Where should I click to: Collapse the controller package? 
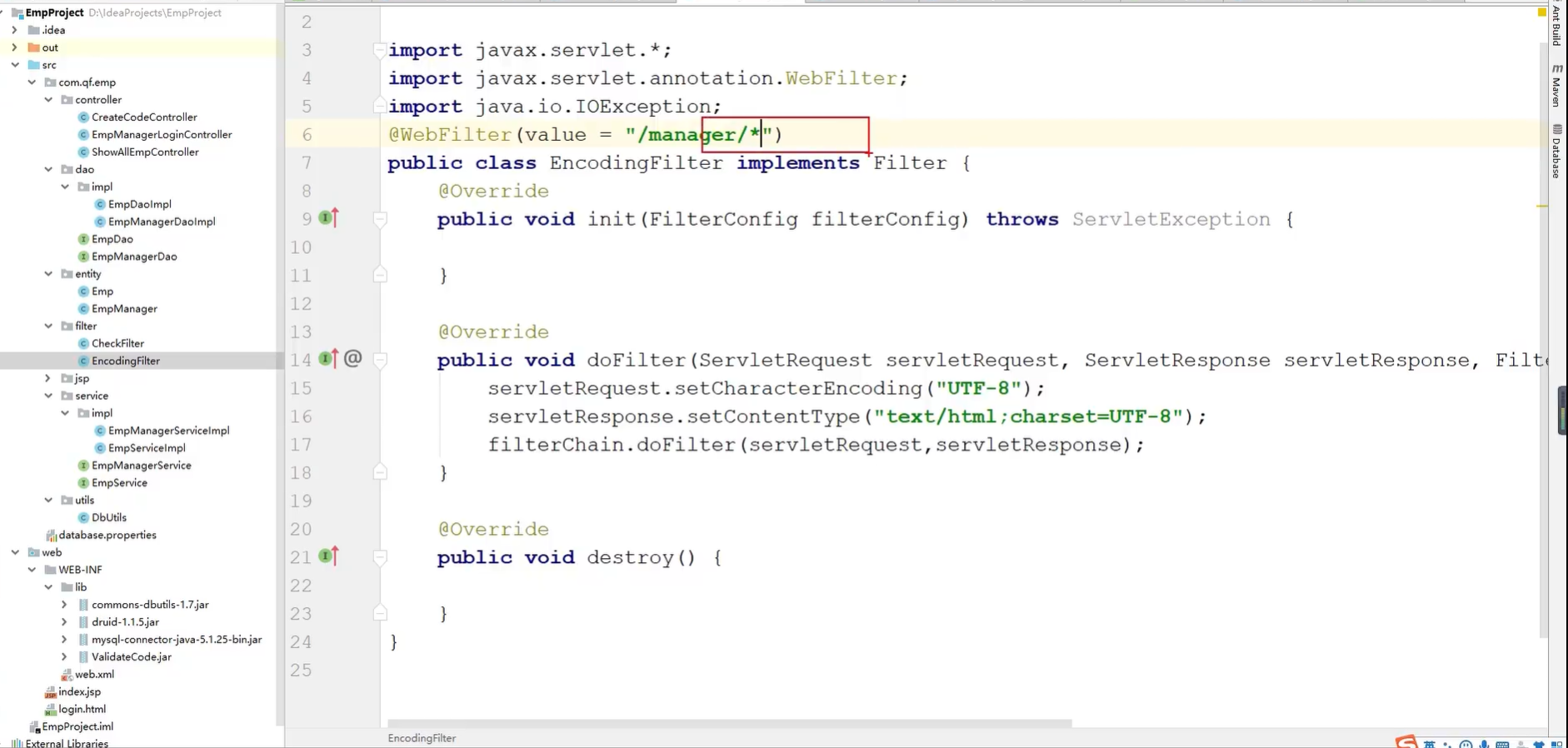[x=48, y=100]
